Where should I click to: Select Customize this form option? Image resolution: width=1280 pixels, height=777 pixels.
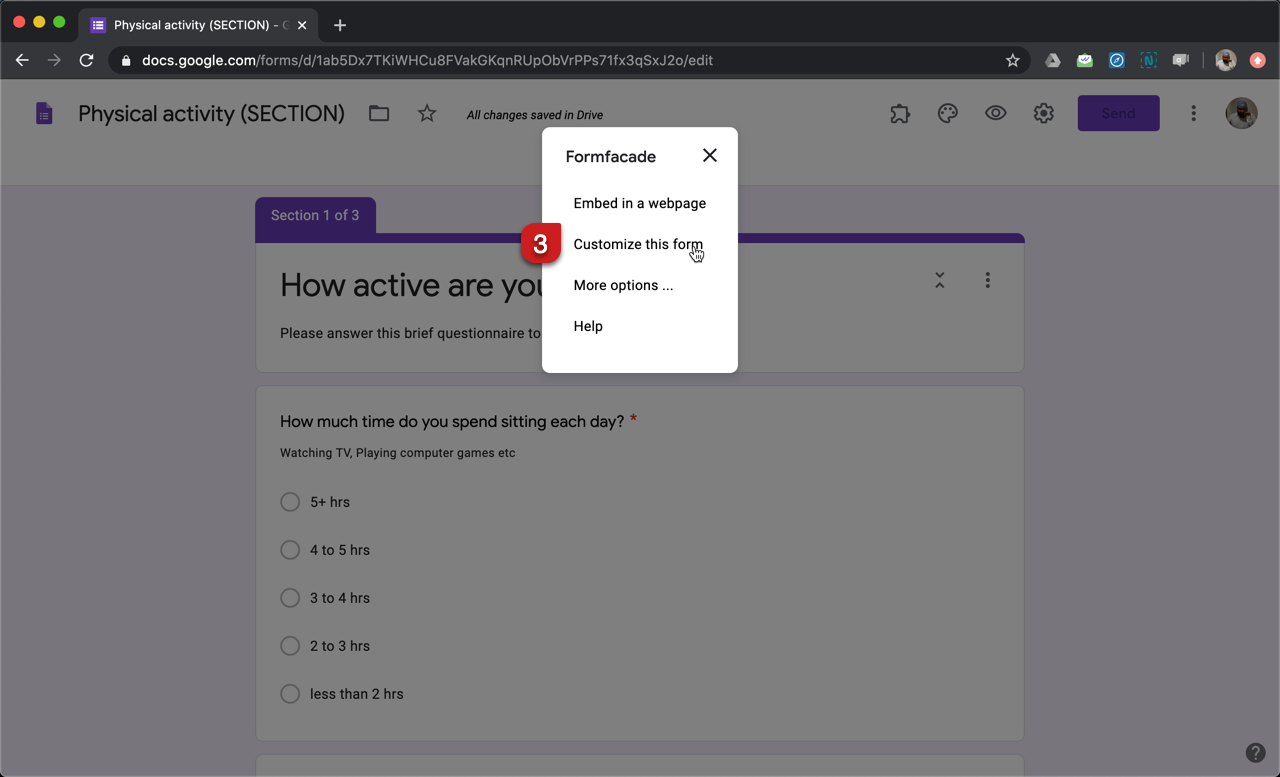pos(637,244)
